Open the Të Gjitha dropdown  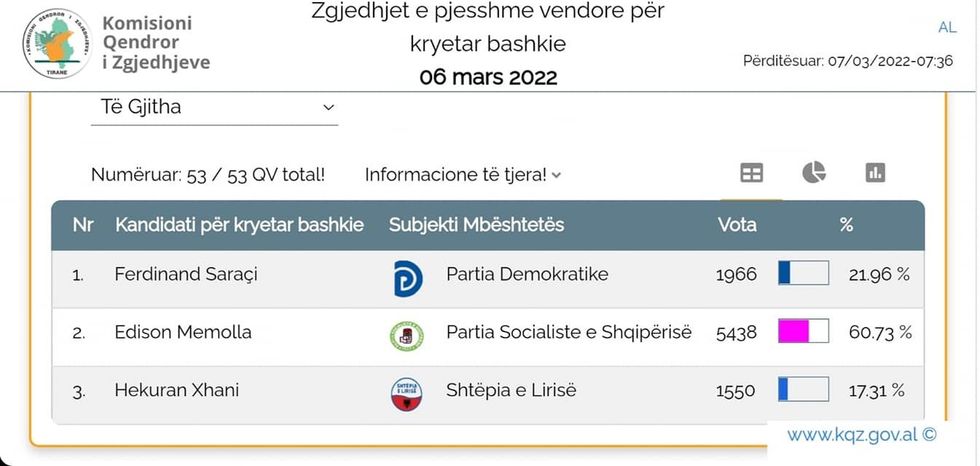tap(214, 108)
